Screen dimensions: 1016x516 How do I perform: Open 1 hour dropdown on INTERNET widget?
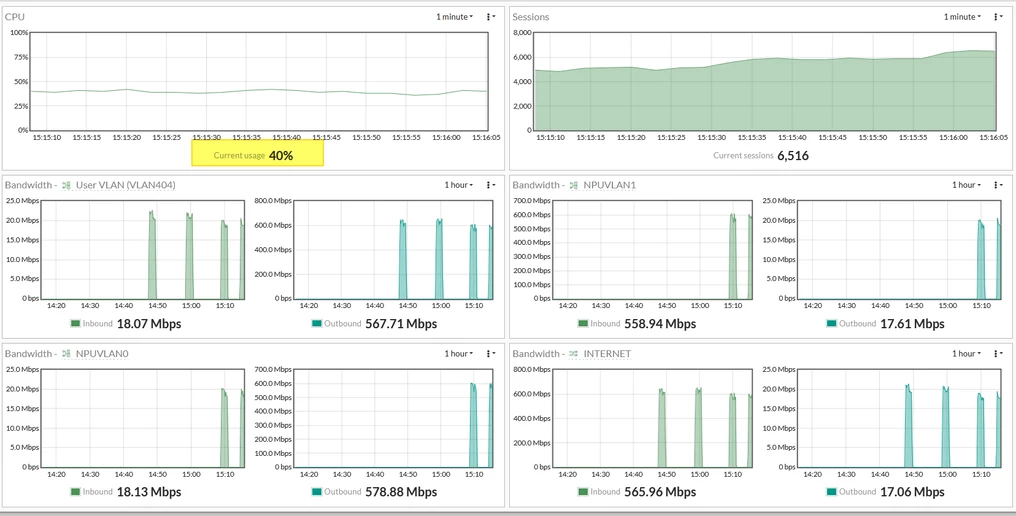pyautogui.click(x=966, y=353)
